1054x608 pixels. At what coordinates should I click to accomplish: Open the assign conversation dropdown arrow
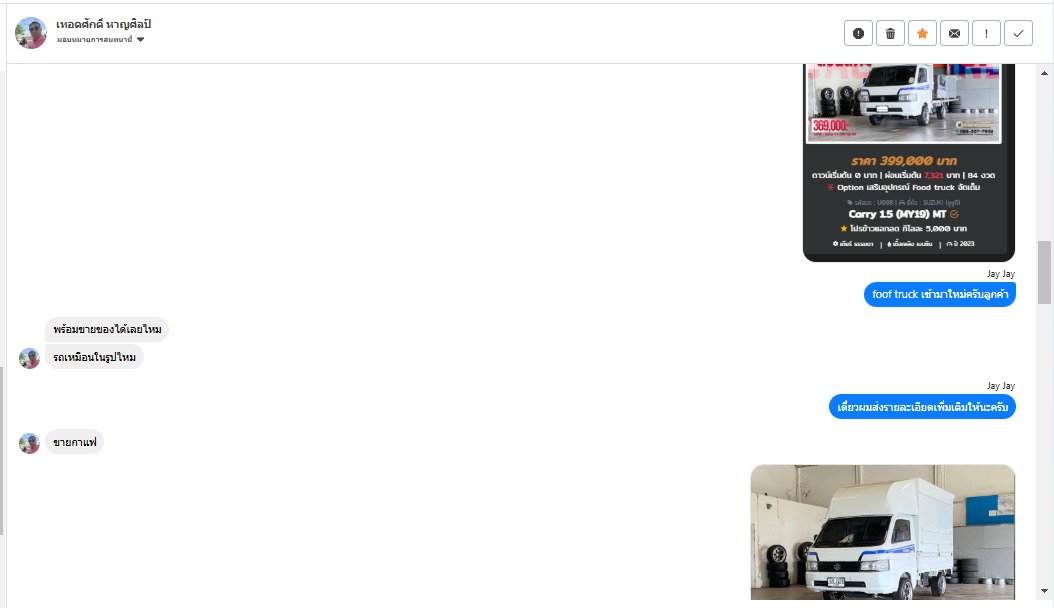140,40
